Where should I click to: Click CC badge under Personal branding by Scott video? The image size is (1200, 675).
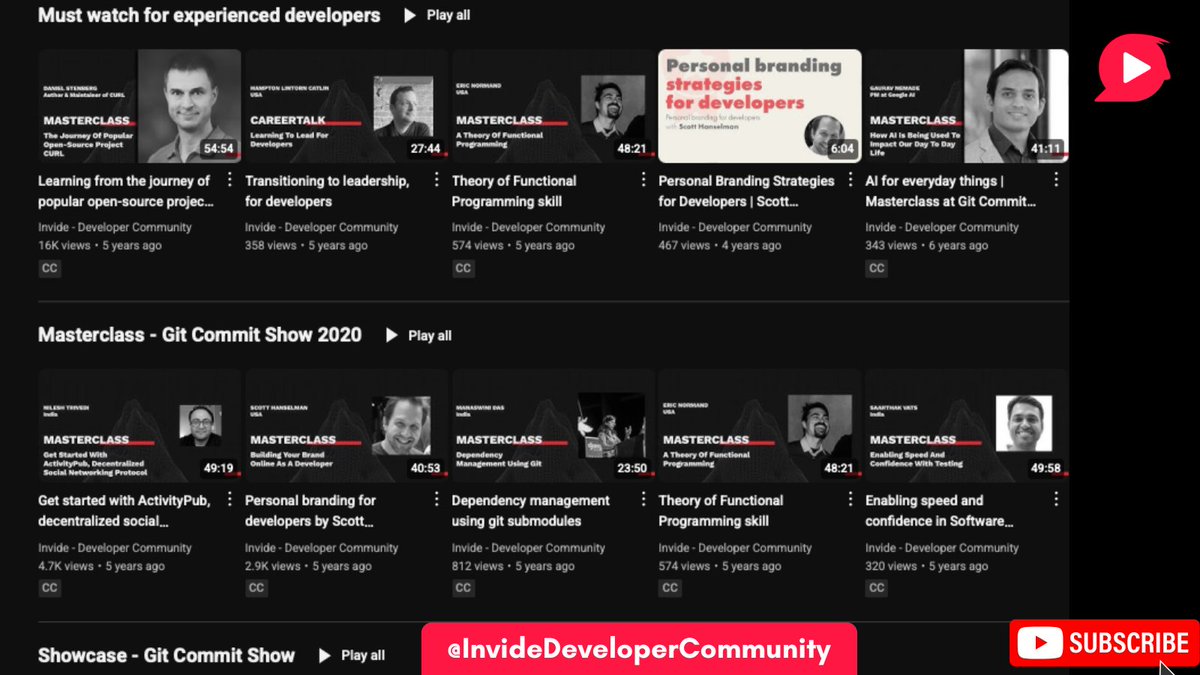pyautogui.click(x=256, y=588)
